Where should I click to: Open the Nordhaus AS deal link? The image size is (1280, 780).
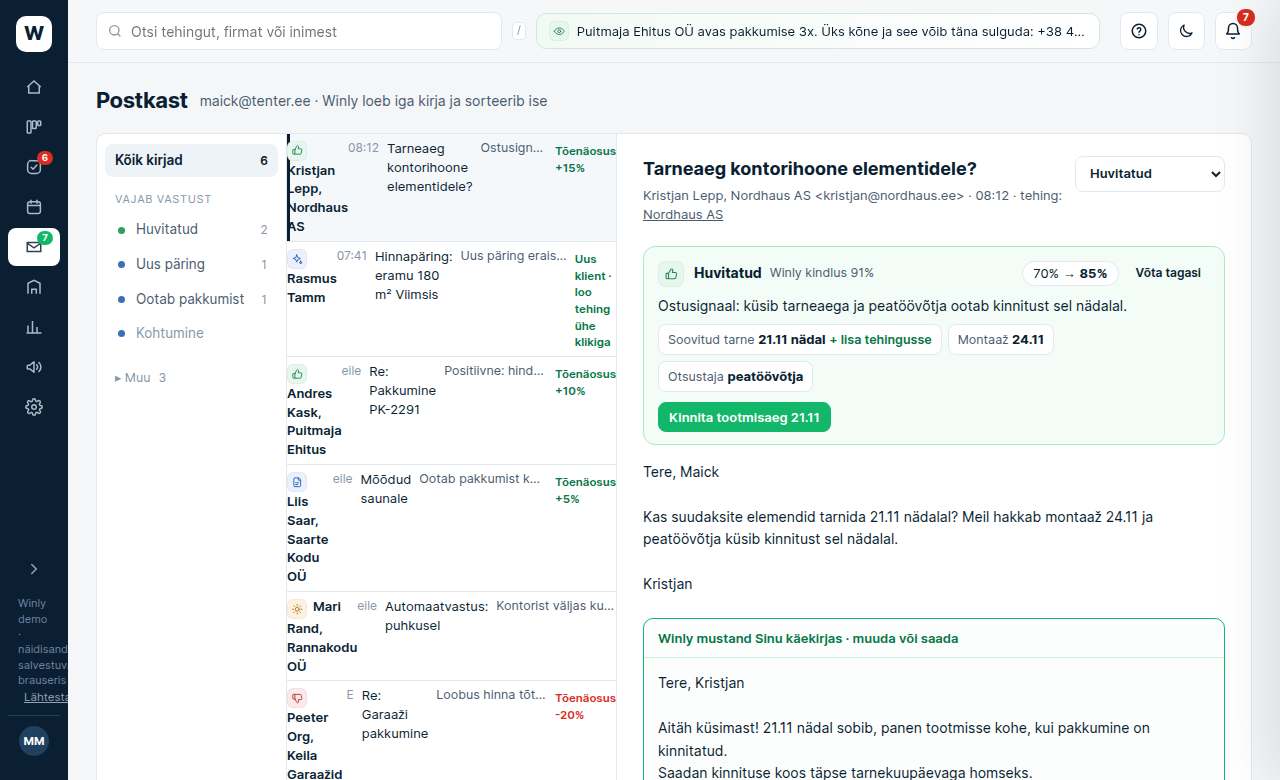pos(683,215)
